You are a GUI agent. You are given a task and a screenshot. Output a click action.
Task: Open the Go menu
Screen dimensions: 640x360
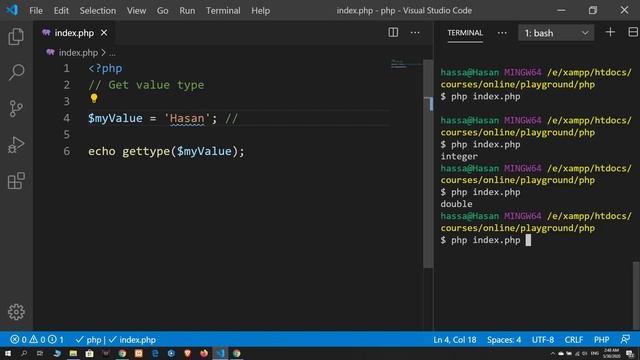pos(162,10)
